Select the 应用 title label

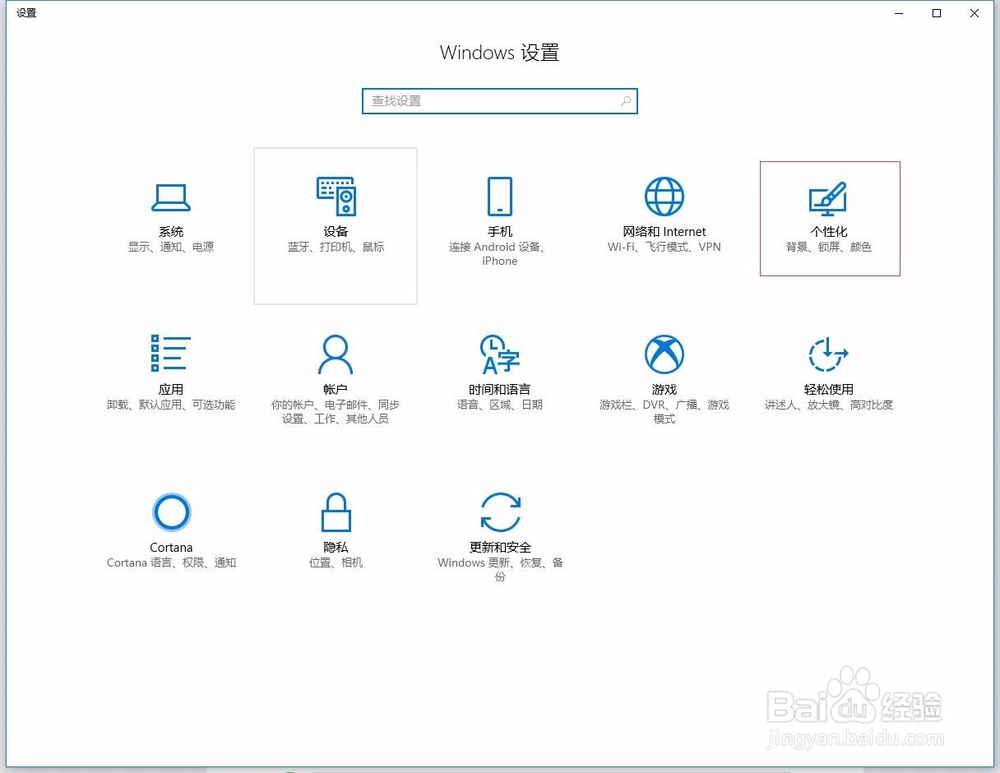[171, 389]
